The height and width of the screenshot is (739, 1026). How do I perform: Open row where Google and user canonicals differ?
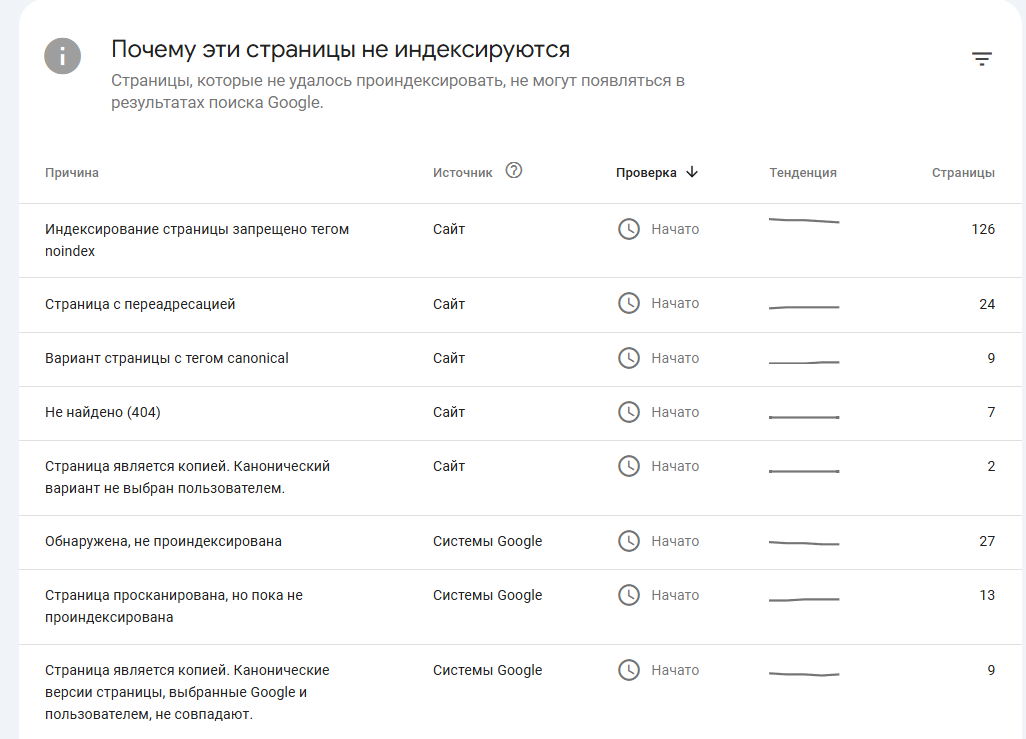pos(520,692)
